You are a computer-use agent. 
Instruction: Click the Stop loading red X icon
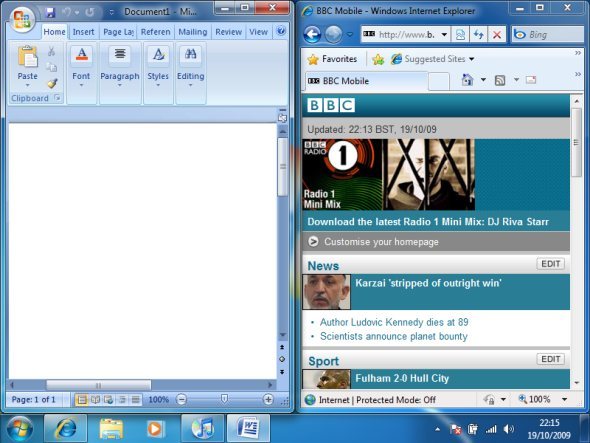497,35
